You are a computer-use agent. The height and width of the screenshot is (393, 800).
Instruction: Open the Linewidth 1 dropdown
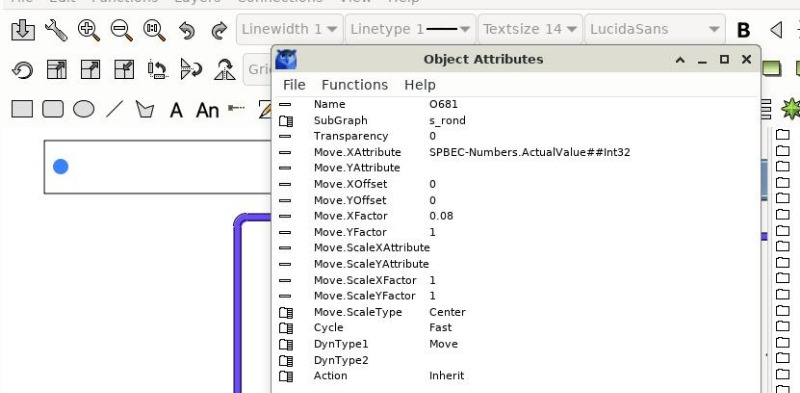click(290, 29)
